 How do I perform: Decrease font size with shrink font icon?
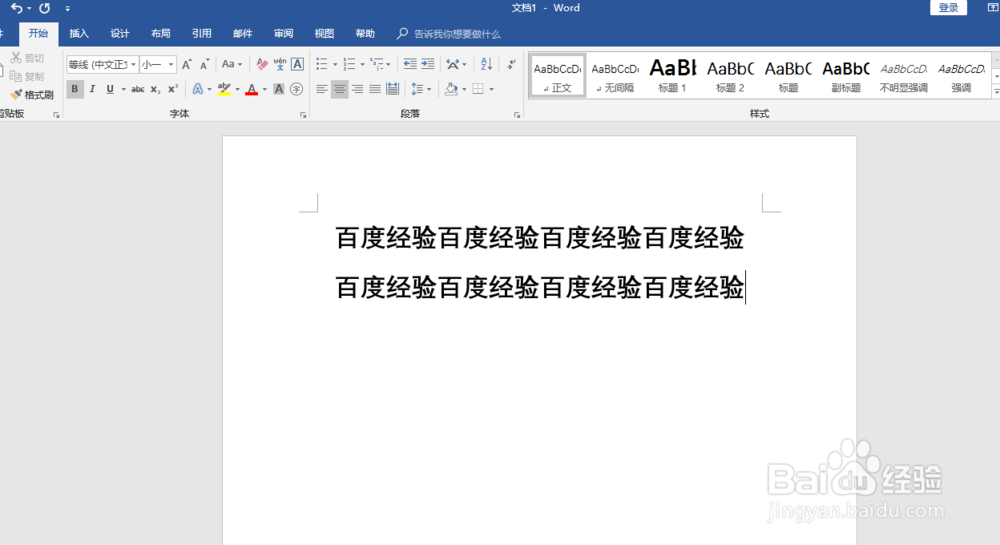tap(205, 64)
